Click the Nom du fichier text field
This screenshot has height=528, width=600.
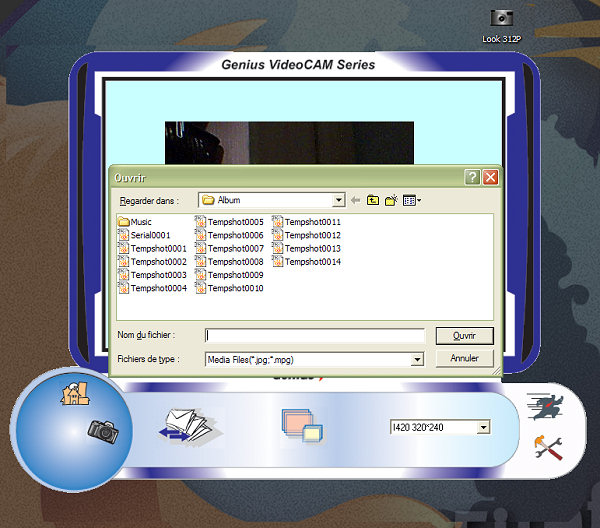coord(315,336)
